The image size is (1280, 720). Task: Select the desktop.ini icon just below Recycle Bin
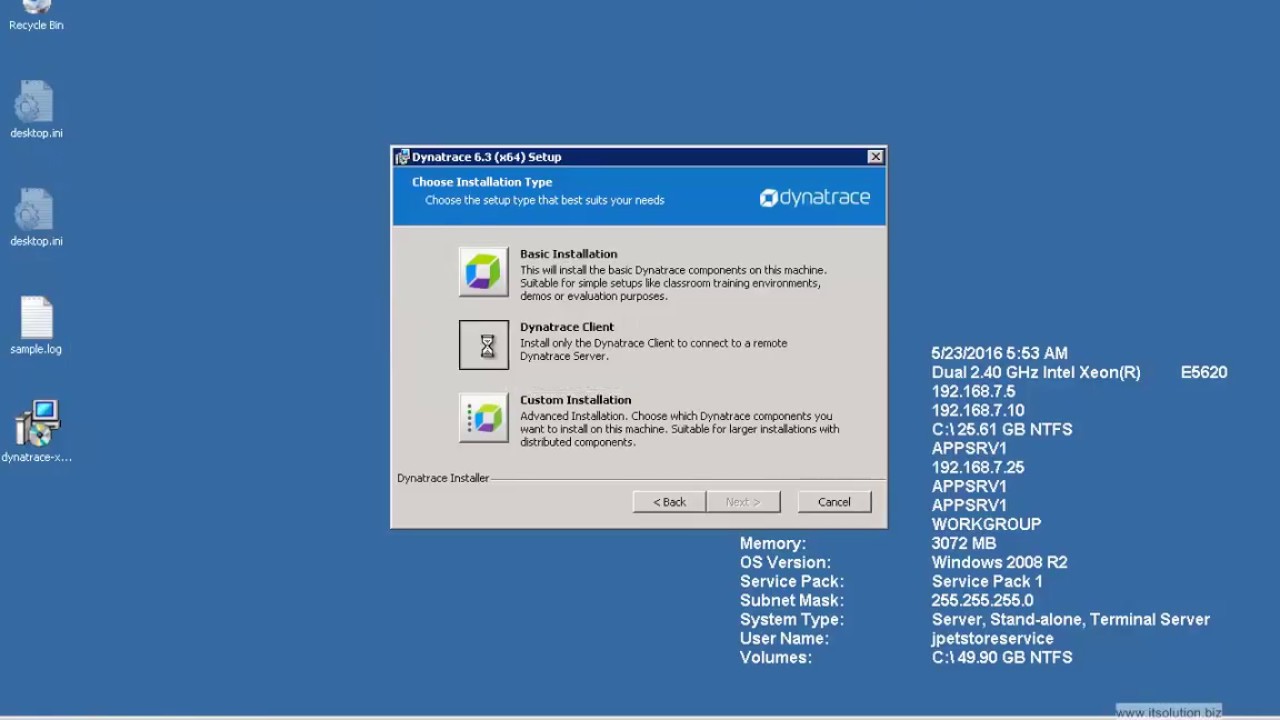[36, 110]
